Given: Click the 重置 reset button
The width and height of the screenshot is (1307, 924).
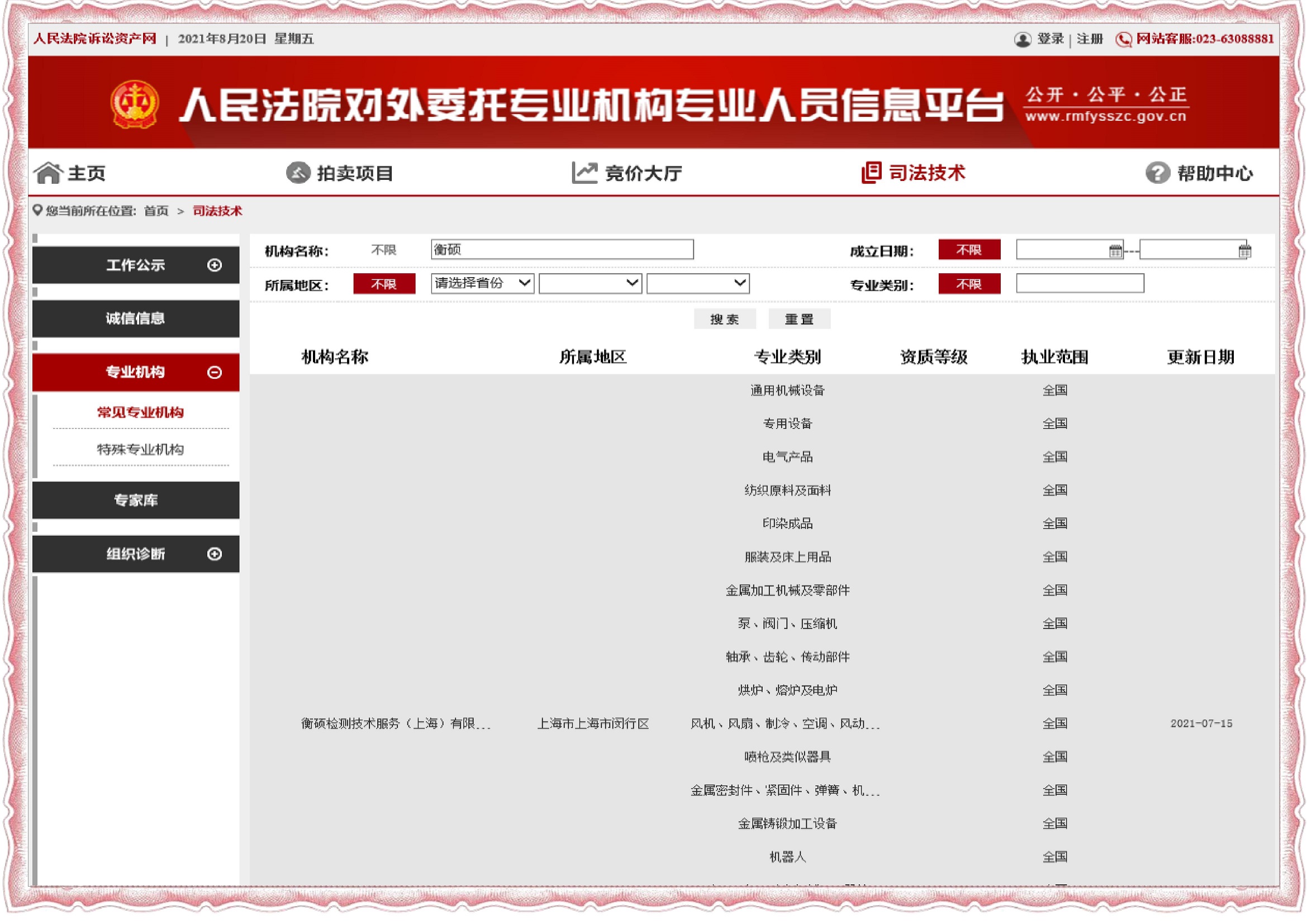Looking at the screenshot, I should (x=799, y=319).
